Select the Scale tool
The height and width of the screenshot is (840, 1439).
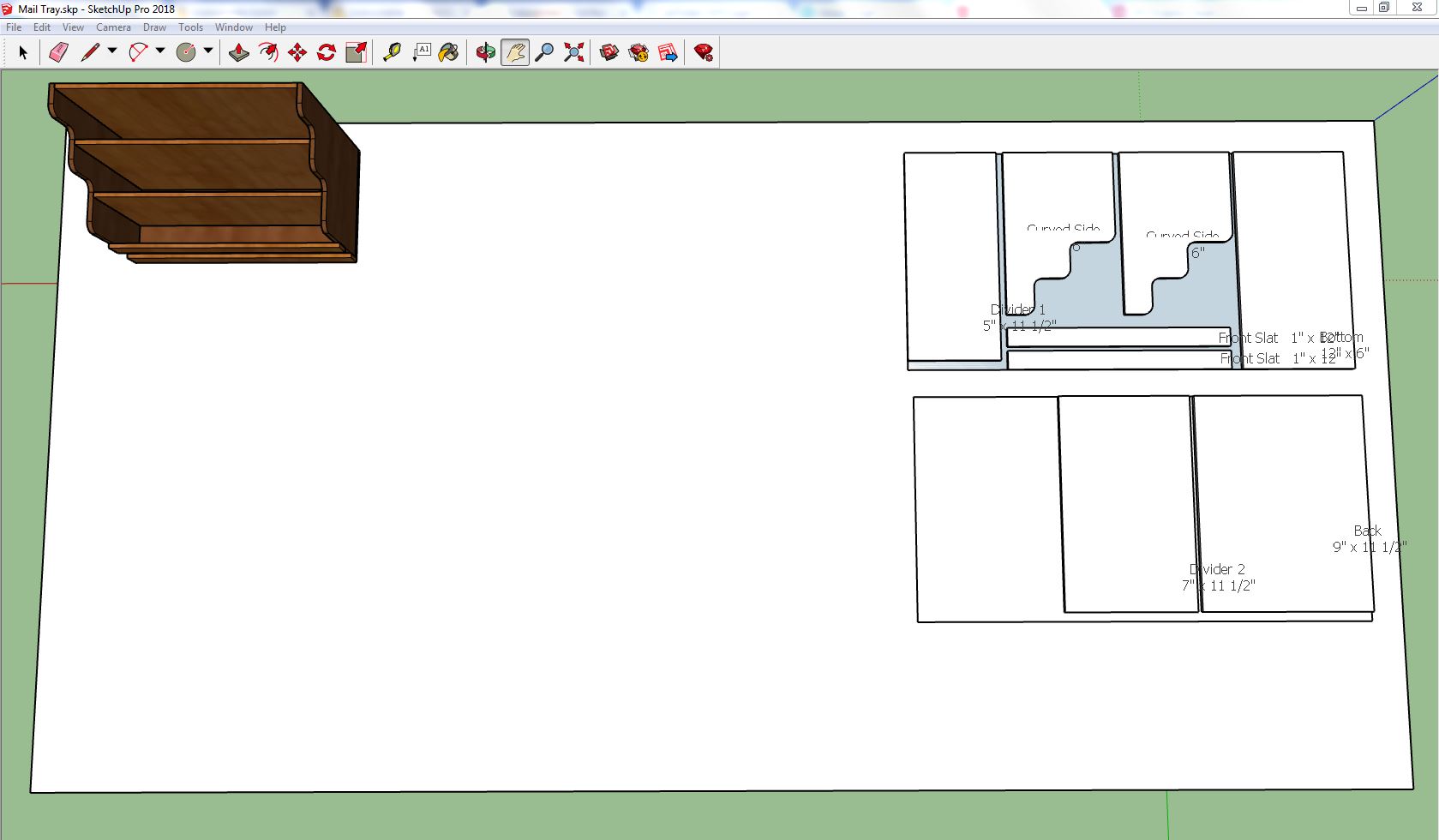356,52
